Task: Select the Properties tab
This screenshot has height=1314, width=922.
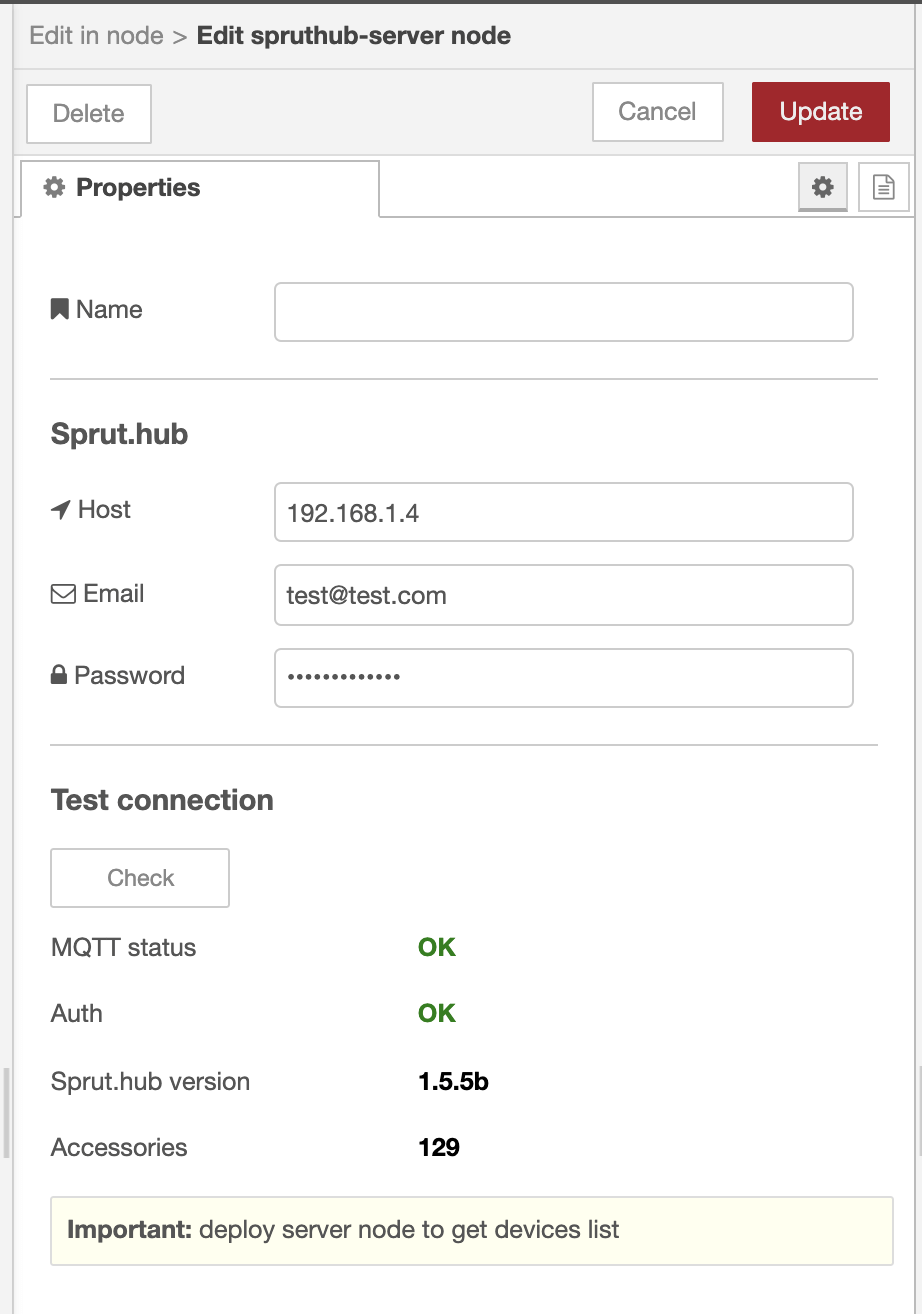Action: [200, 188]
